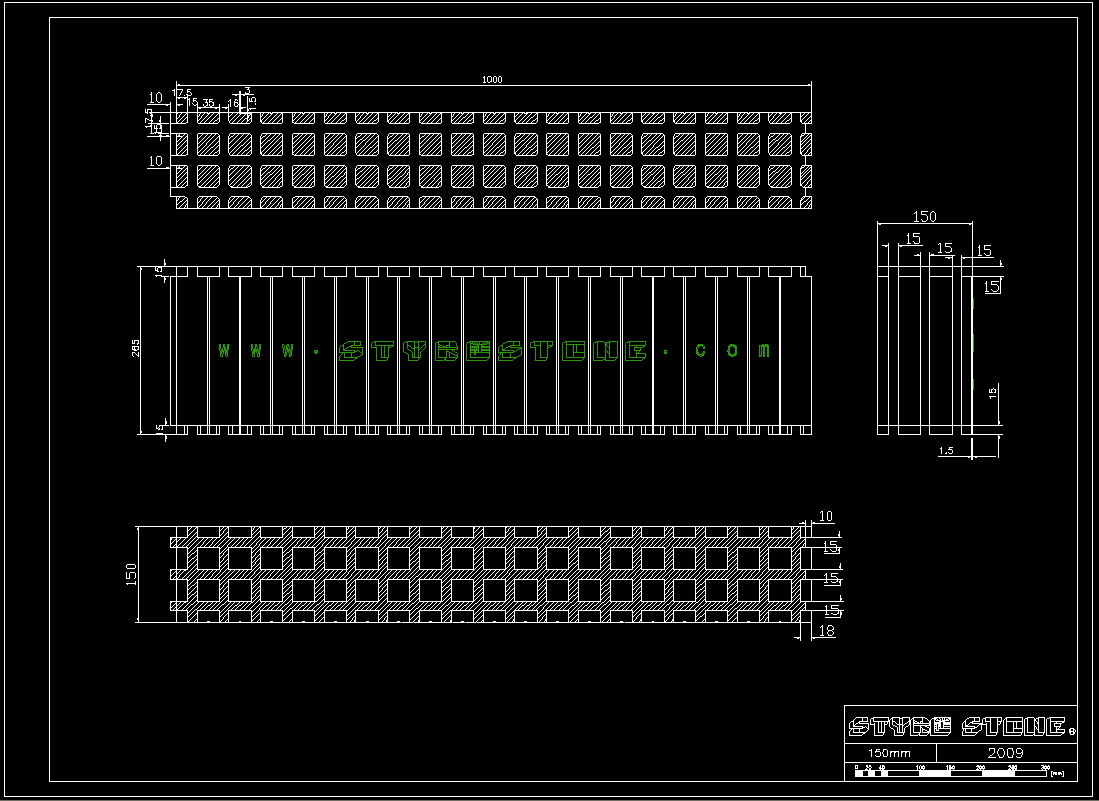Select the 2009 text in title block
The image size is (1099, 801).
(x=1005, y=752)
